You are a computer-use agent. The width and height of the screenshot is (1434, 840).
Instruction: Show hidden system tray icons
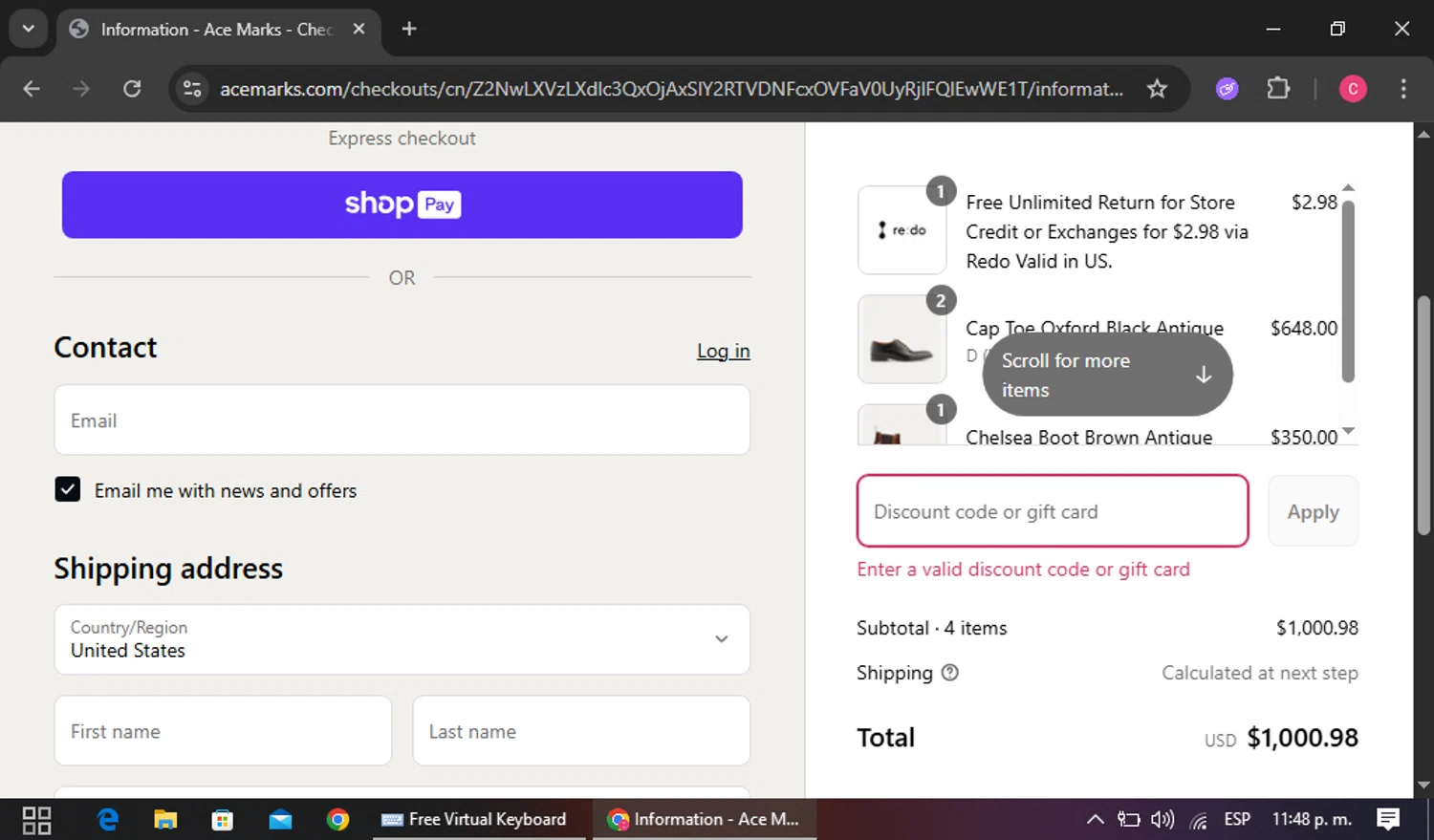[x=1096, y=820]
